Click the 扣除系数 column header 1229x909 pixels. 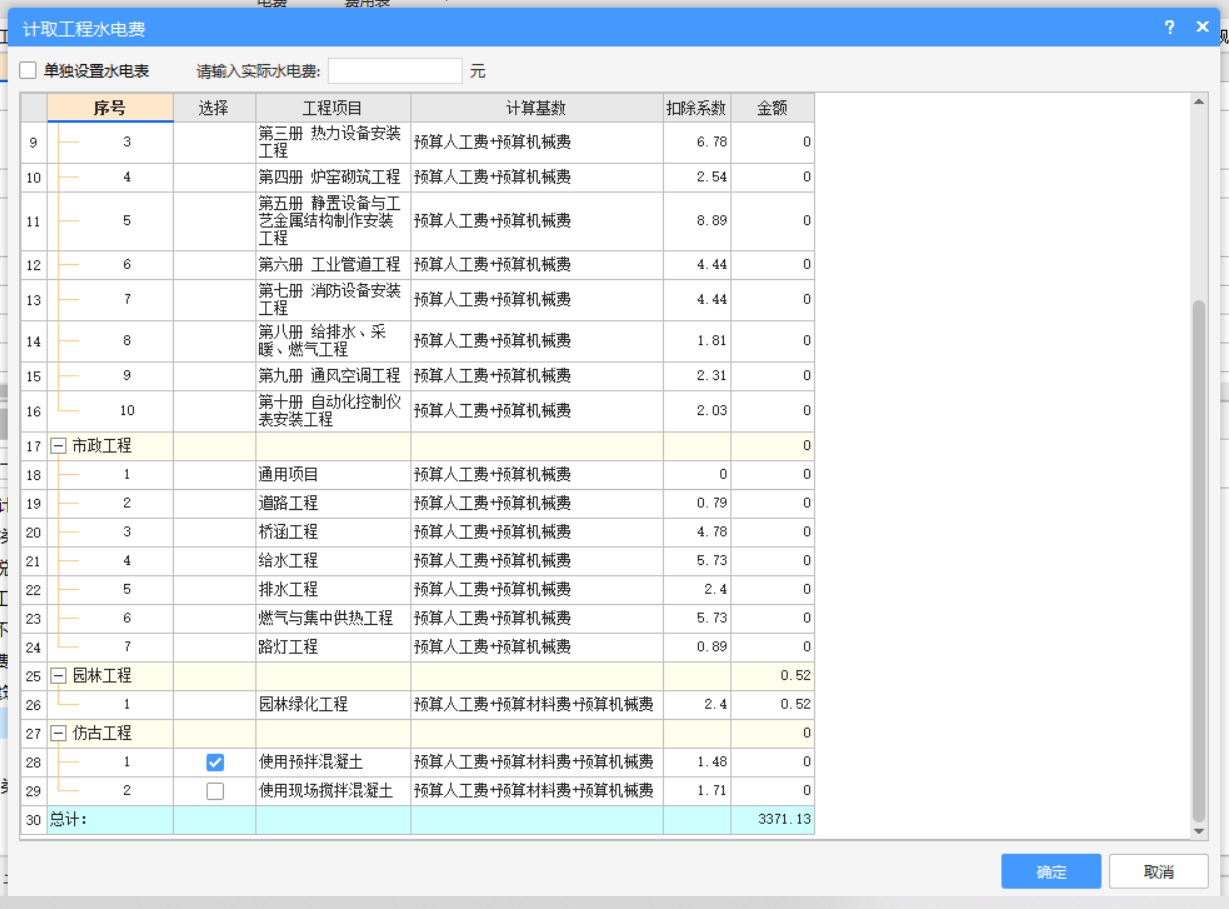tap(697, 108)
